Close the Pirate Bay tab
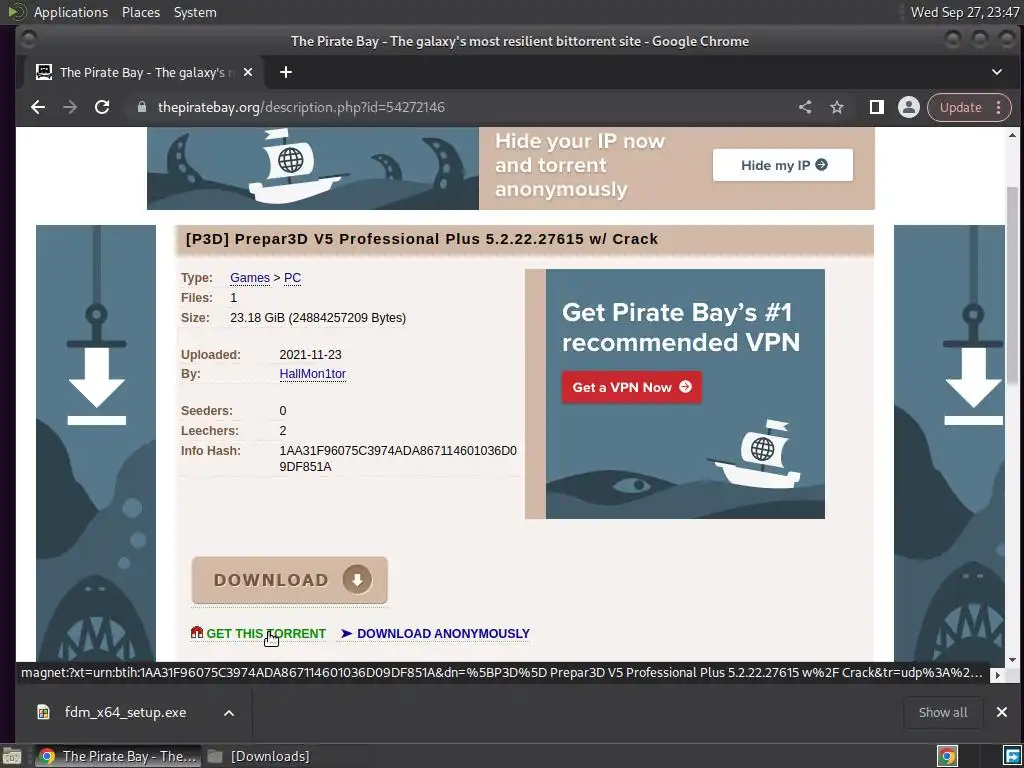Viewport: 1024px width, 768px height. tap(248, 72)
